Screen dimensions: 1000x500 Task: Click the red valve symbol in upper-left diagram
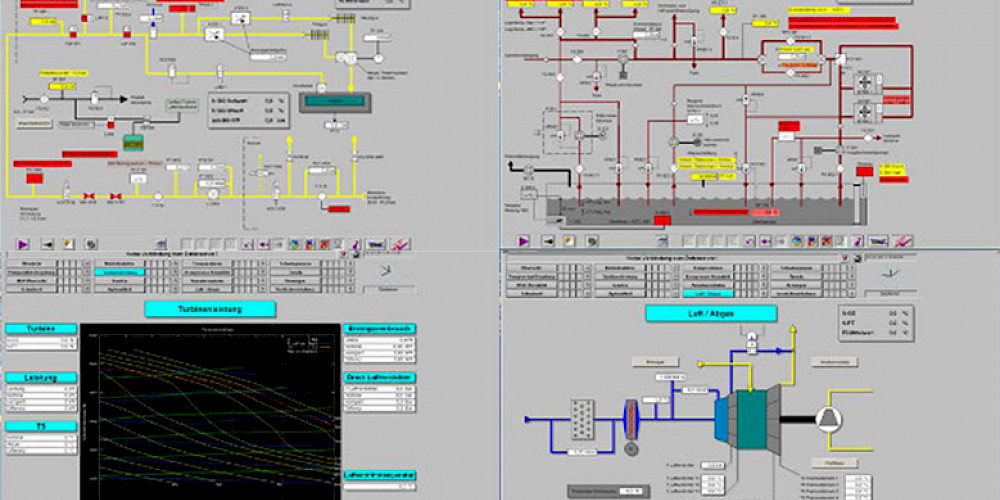[91, 195]
